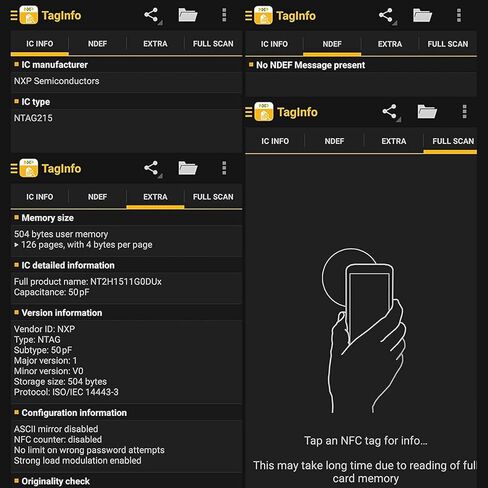Open overflow dots above the Full Scan panel
The width and height of the screenshot is (488, 488).
pos(464,112)
